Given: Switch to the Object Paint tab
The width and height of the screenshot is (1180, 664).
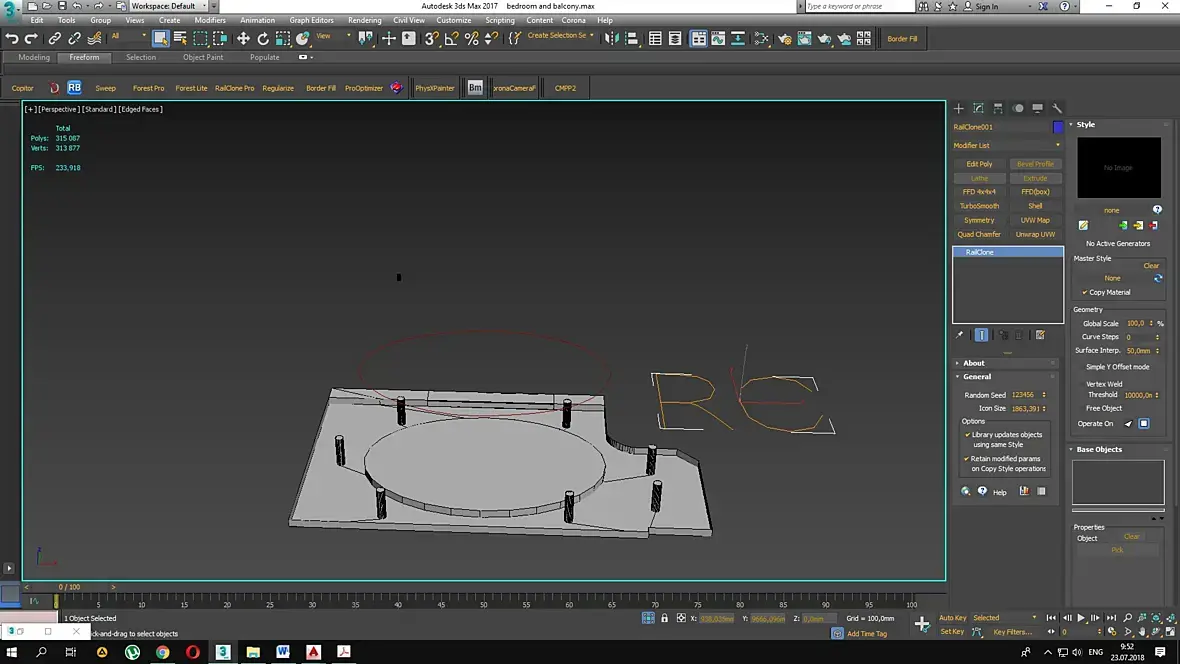Looking at the screenshot, I should pyautogui.click(x=203, y=57).
